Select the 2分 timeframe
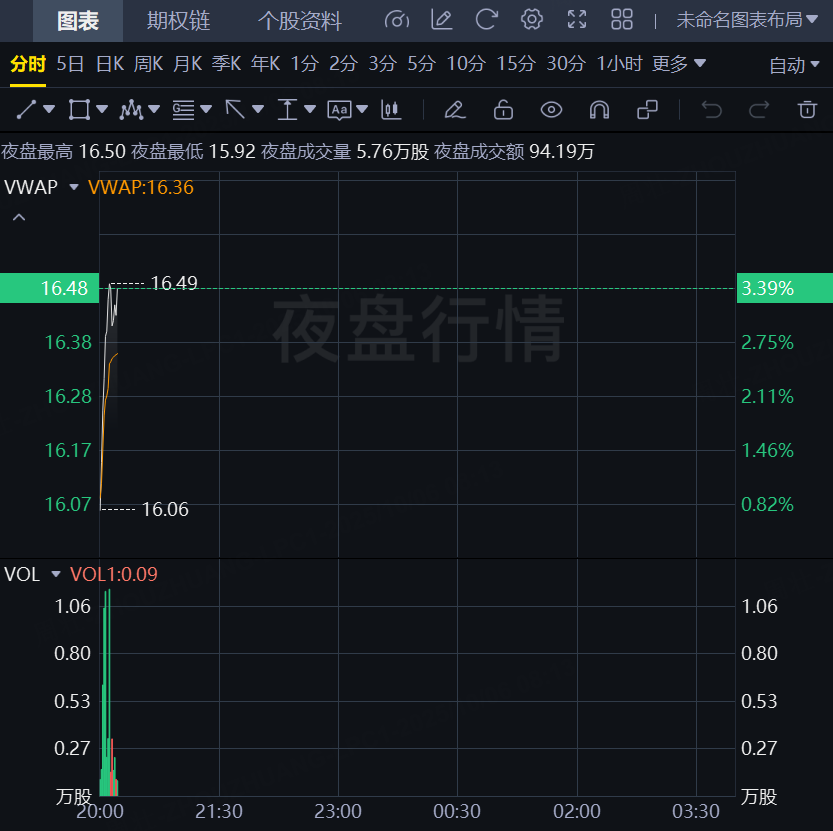This screenshot has height=831, width=833. click(343, 64)
